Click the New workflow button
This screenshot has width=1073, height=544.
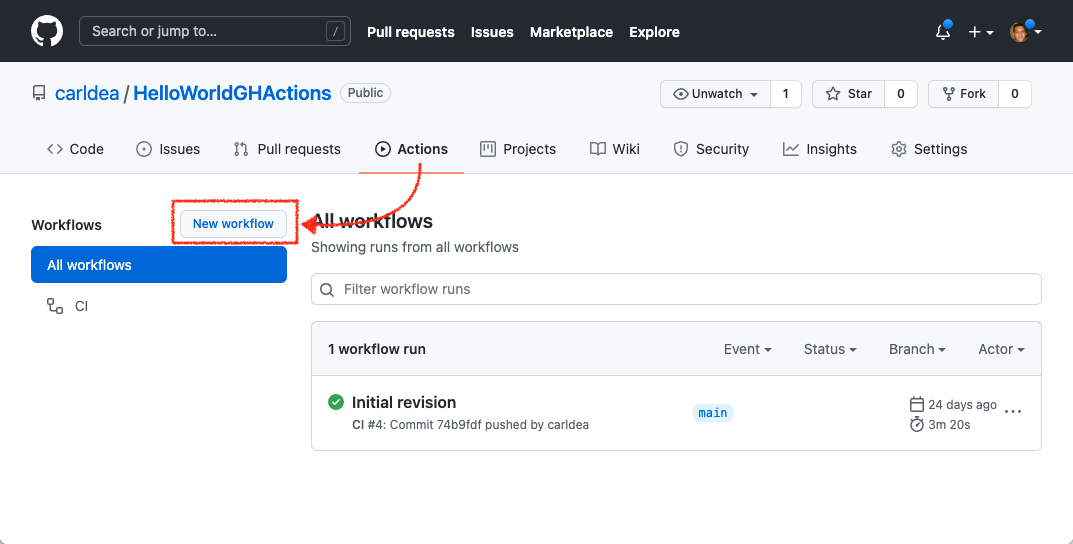pos(233,224)
